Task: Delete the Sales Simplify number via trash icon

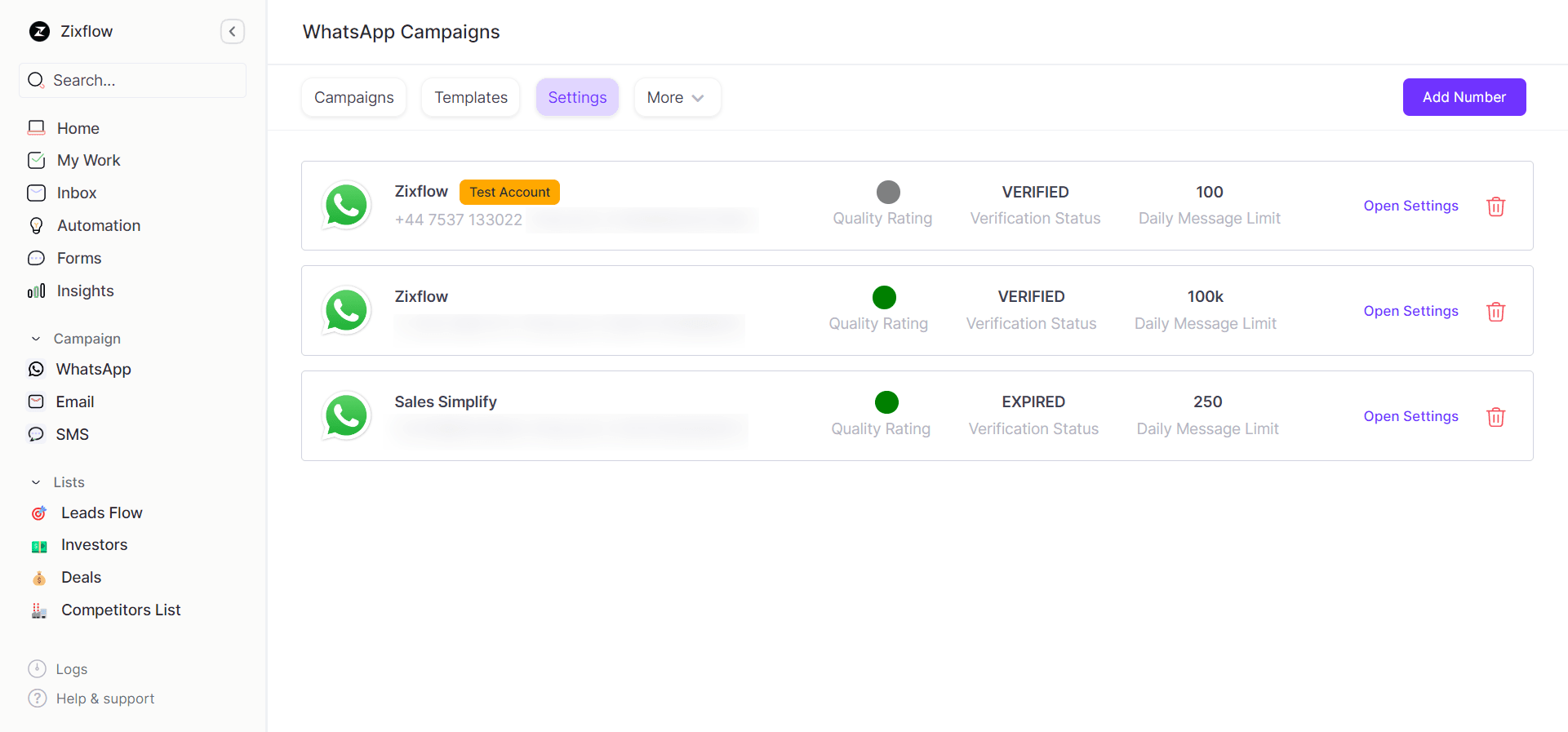Action: 1495,417
